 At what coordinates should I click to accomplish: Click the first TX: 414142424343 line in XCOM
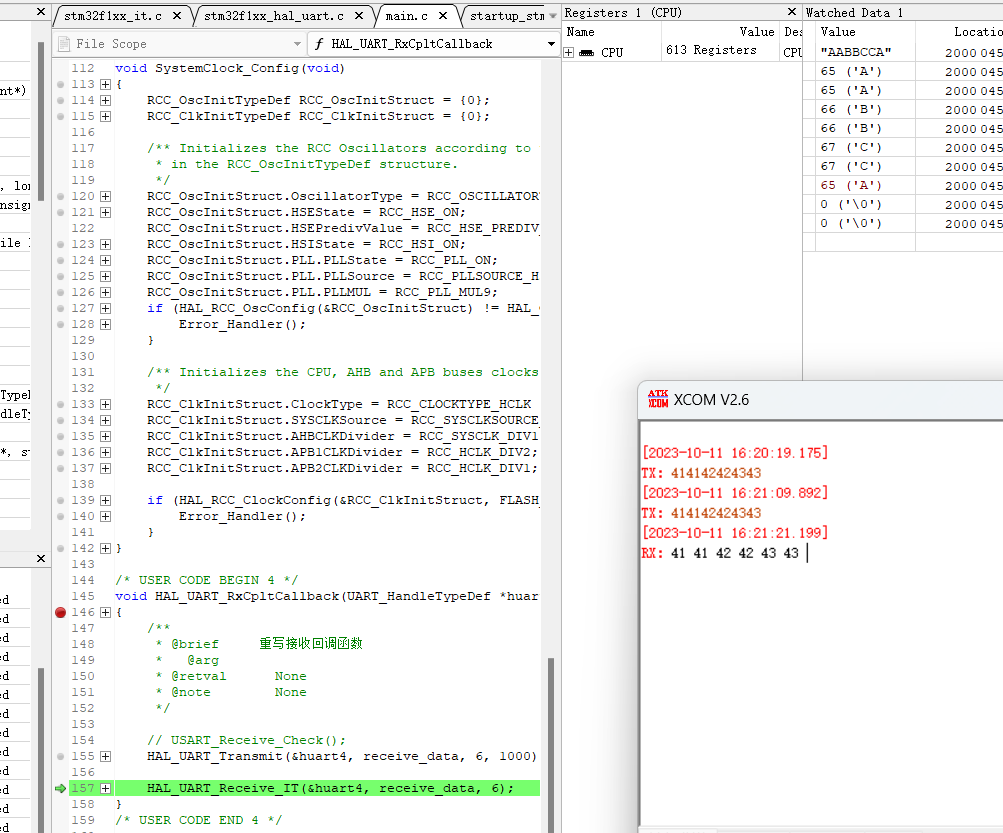[x=701, y=473]
